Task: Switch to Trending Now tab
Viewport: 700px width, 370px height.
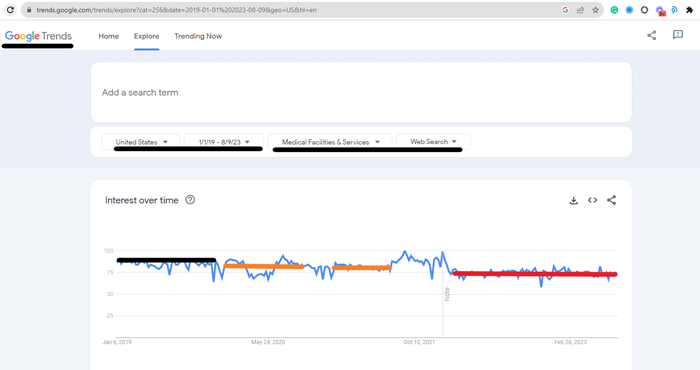Action: coord(198,36)
